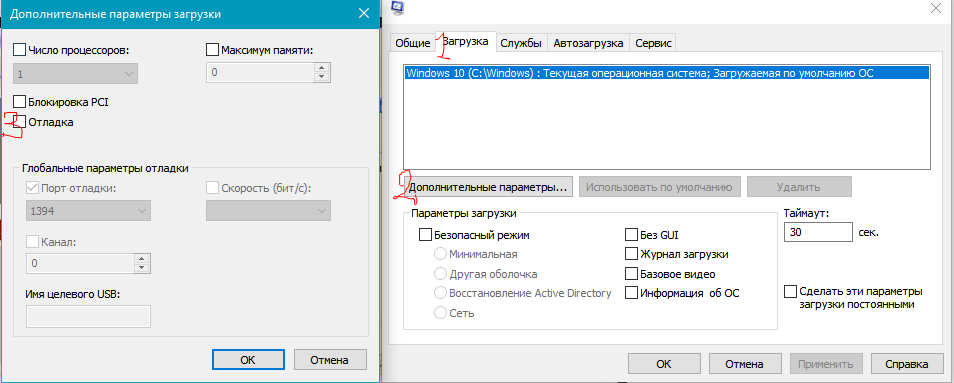Tick the Максимум памяти checkbox
Image resolution: width=954 pixels, height=383 pixels.
click(x=213, y=49)
